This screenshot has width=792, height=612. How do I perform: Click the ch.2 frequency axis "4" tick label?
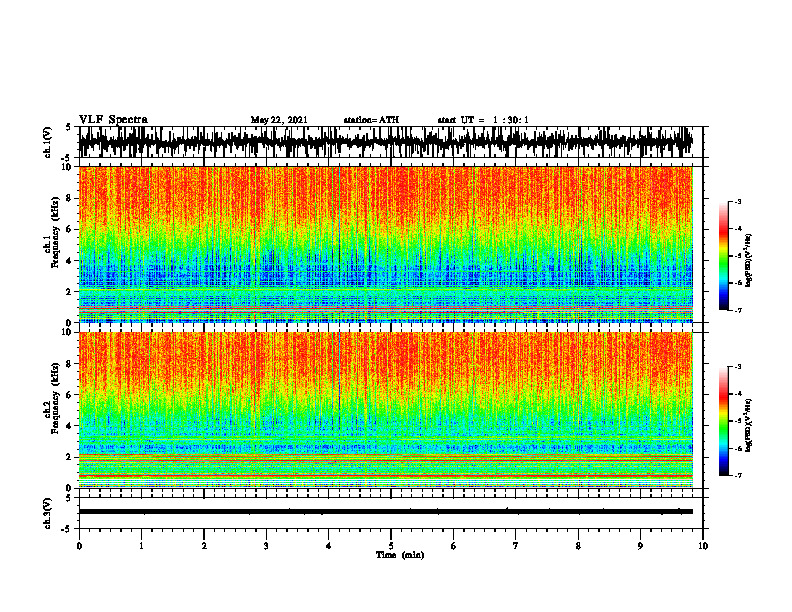[69, 426]
